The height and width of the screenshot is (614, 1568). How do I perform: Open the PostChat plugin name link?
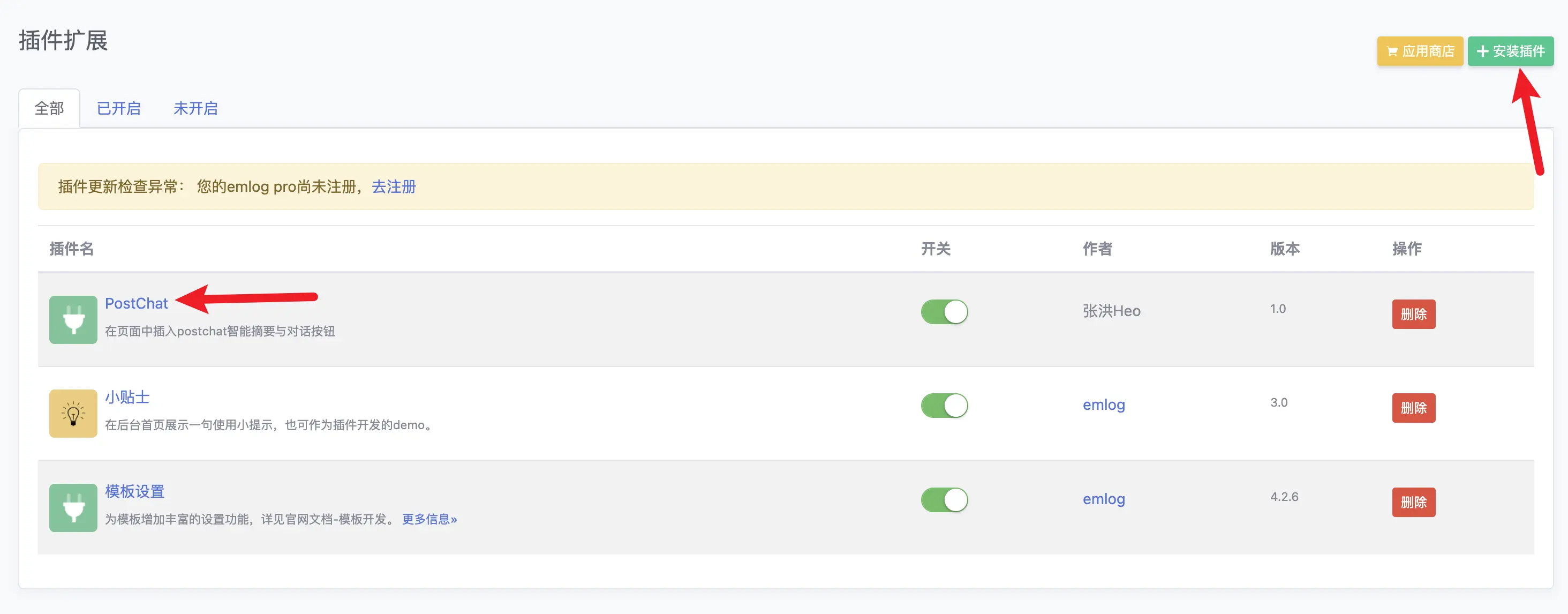[135, 303]
